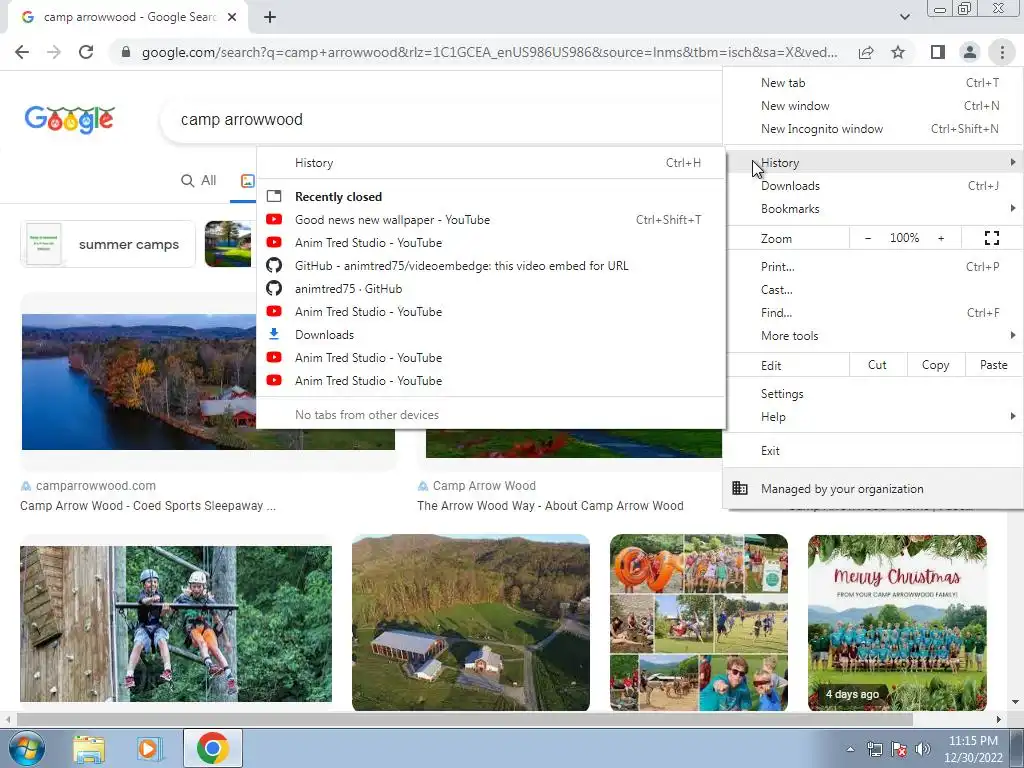The height and width of the screenshot is (768, 1024).
Task: Reopen GitHub animtred75/videoembedge entry
Action: tap(491, 266)
